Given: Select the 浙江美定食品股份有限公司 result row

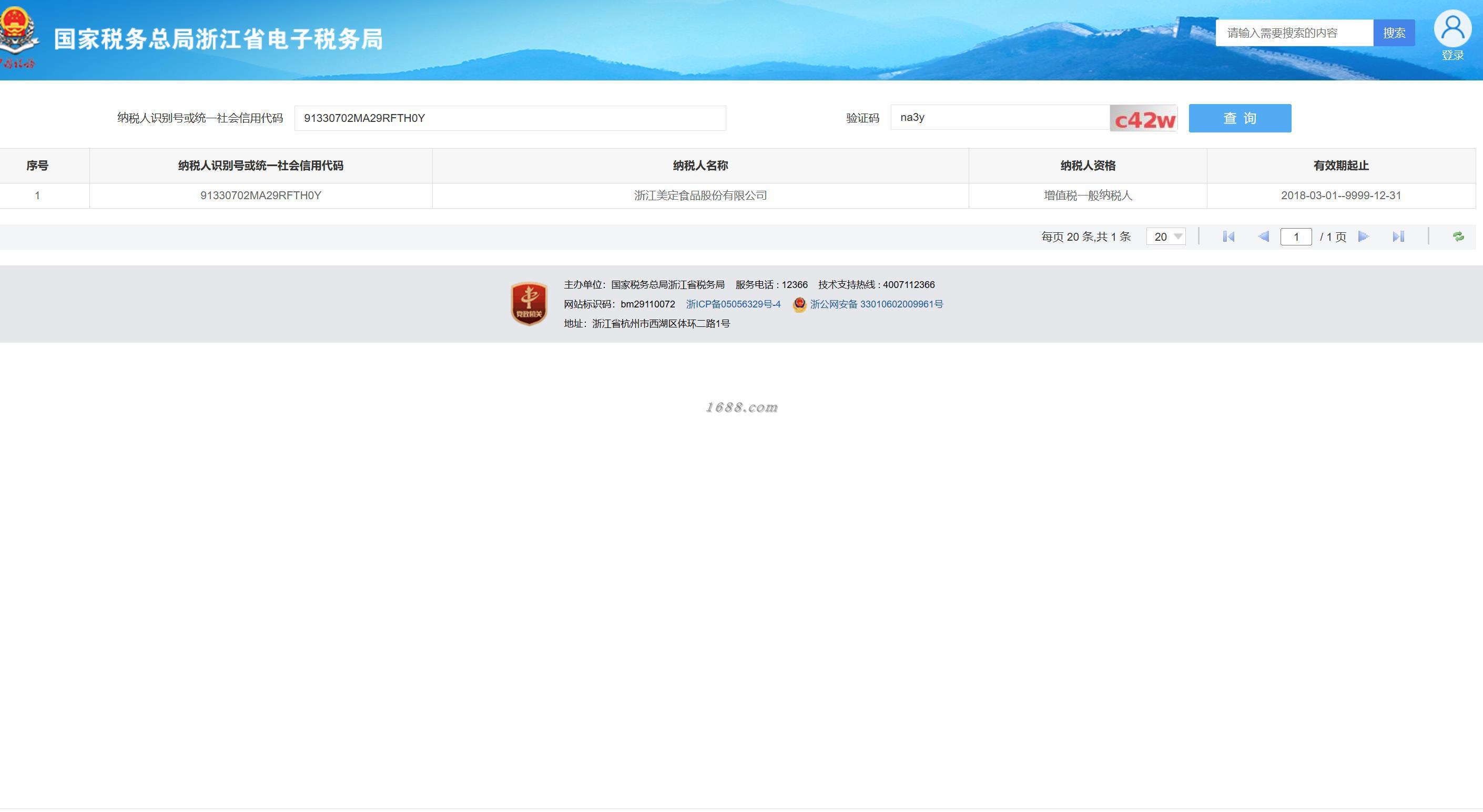Looking at the screenshot, I should click(x=700, y=196).
